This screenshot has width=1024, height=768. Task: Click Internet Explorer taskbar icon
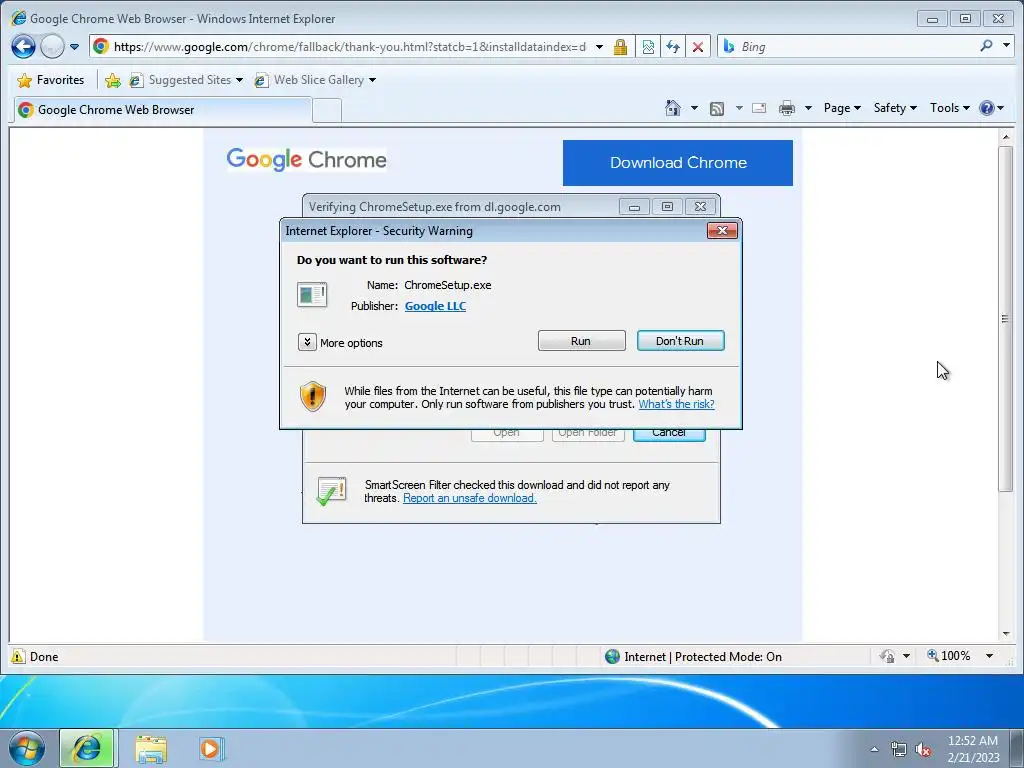(88, 749)
